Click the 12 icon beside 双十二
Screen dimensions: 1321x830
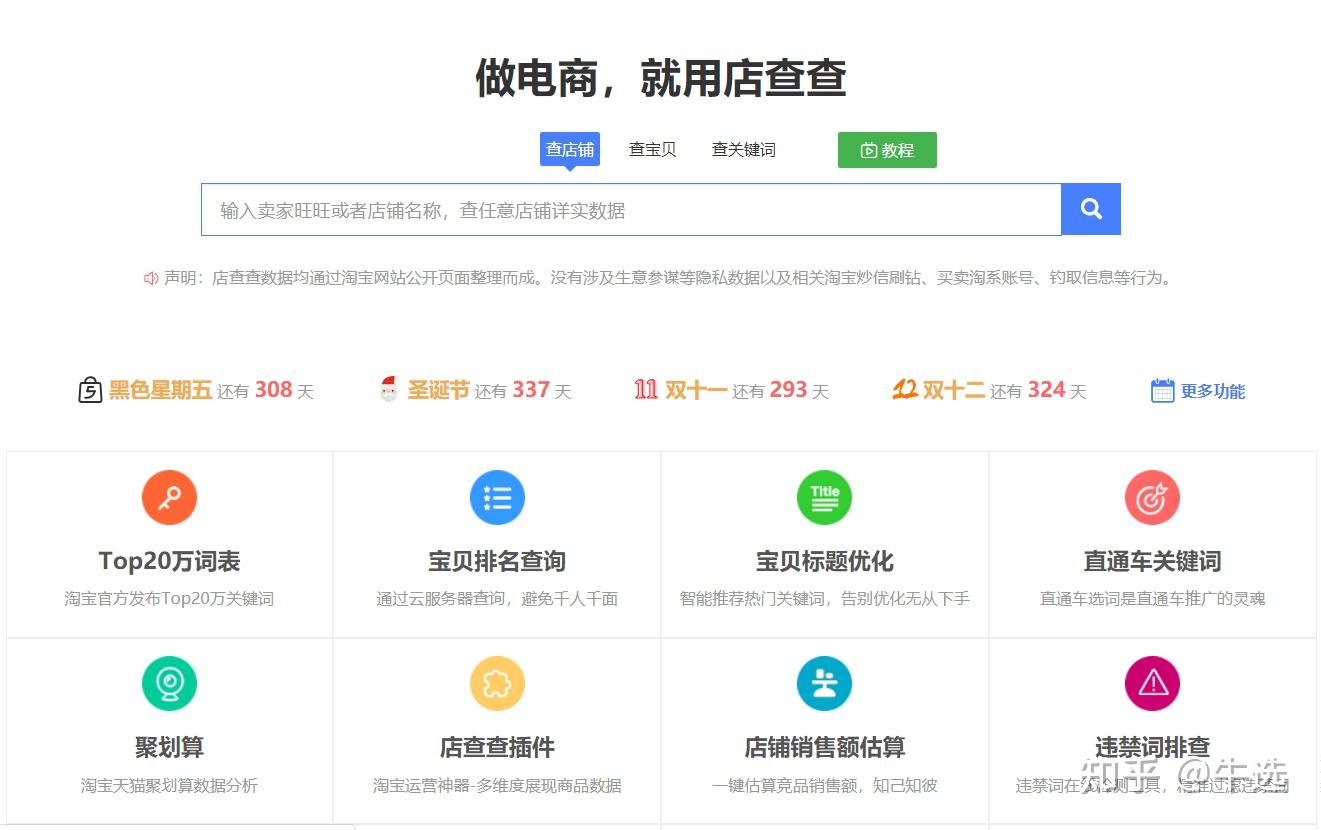pos(905,390)
